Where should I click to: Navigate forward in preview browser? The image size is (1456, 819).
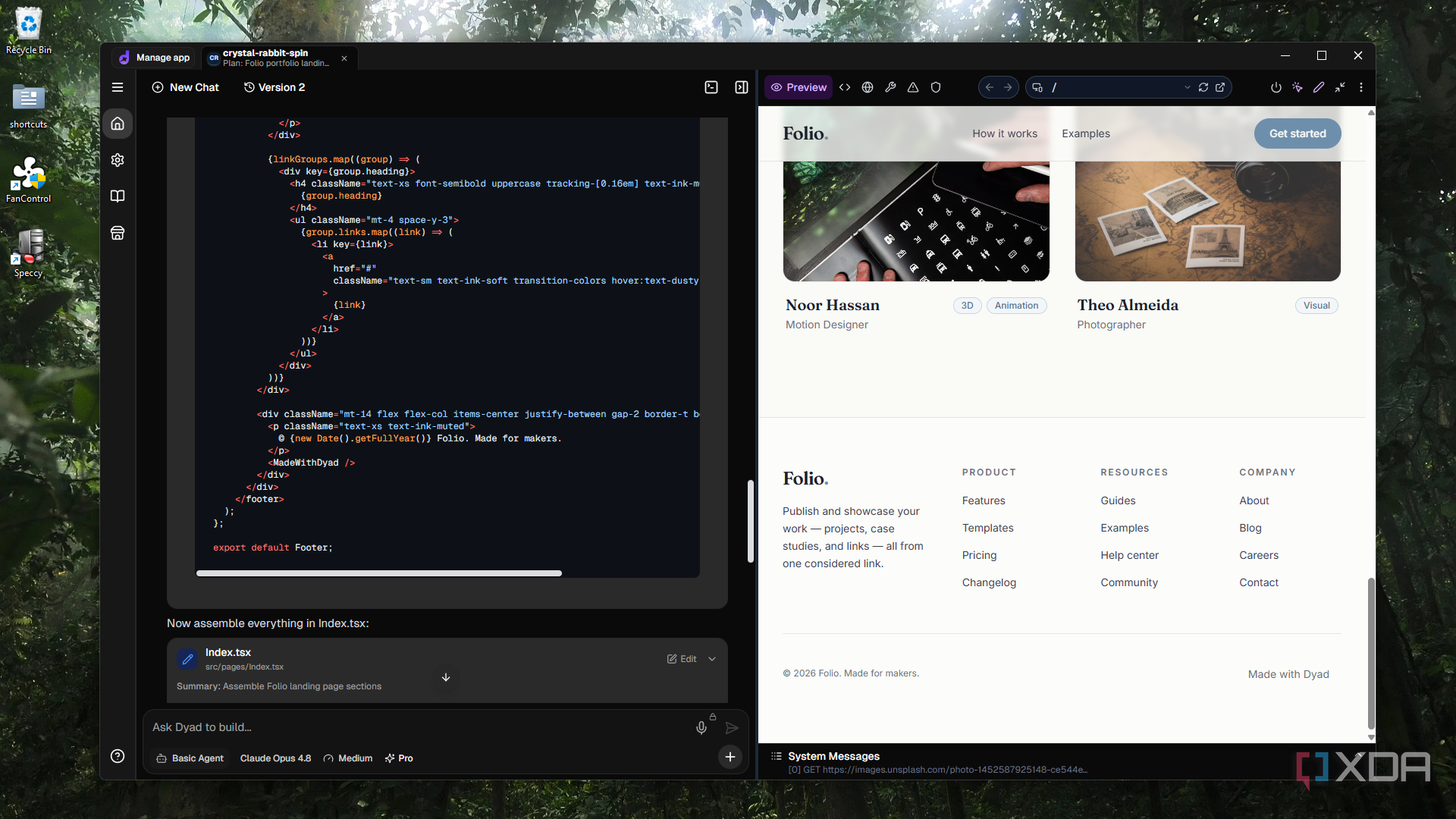pyautogui.click(x=1008, y=87)
